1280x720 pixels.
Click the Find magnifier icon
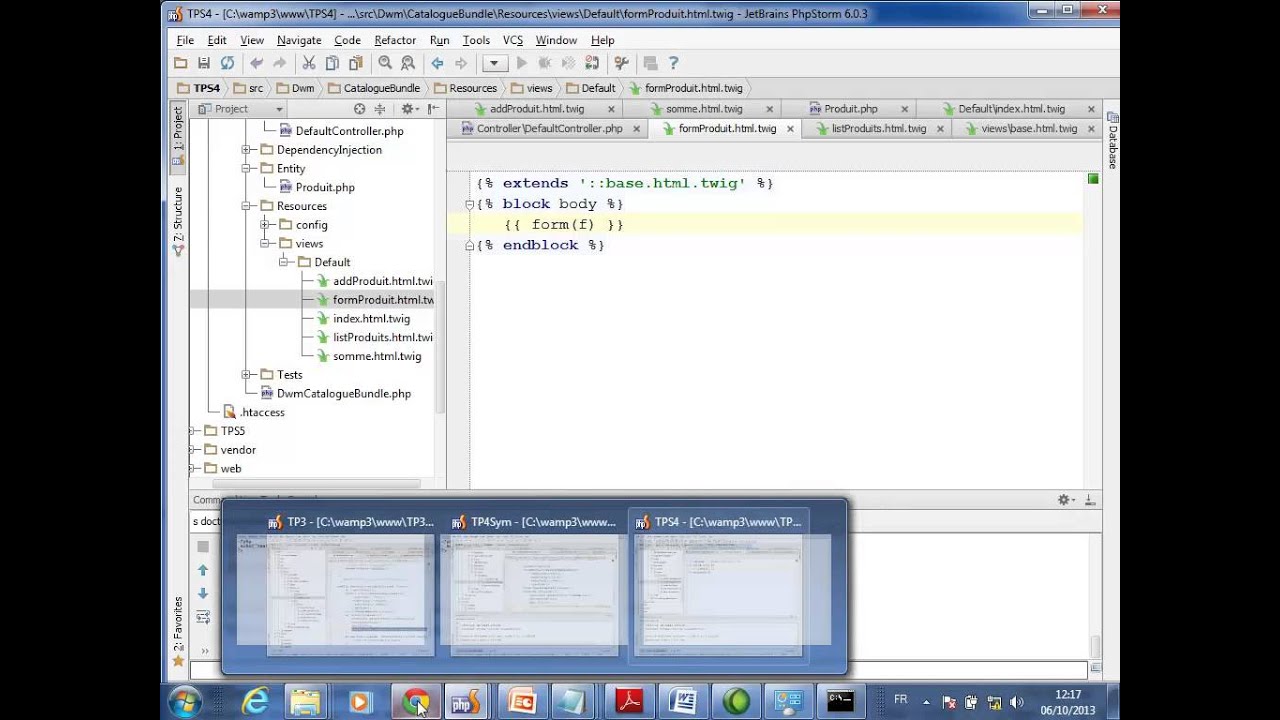(x=385, y=63)
